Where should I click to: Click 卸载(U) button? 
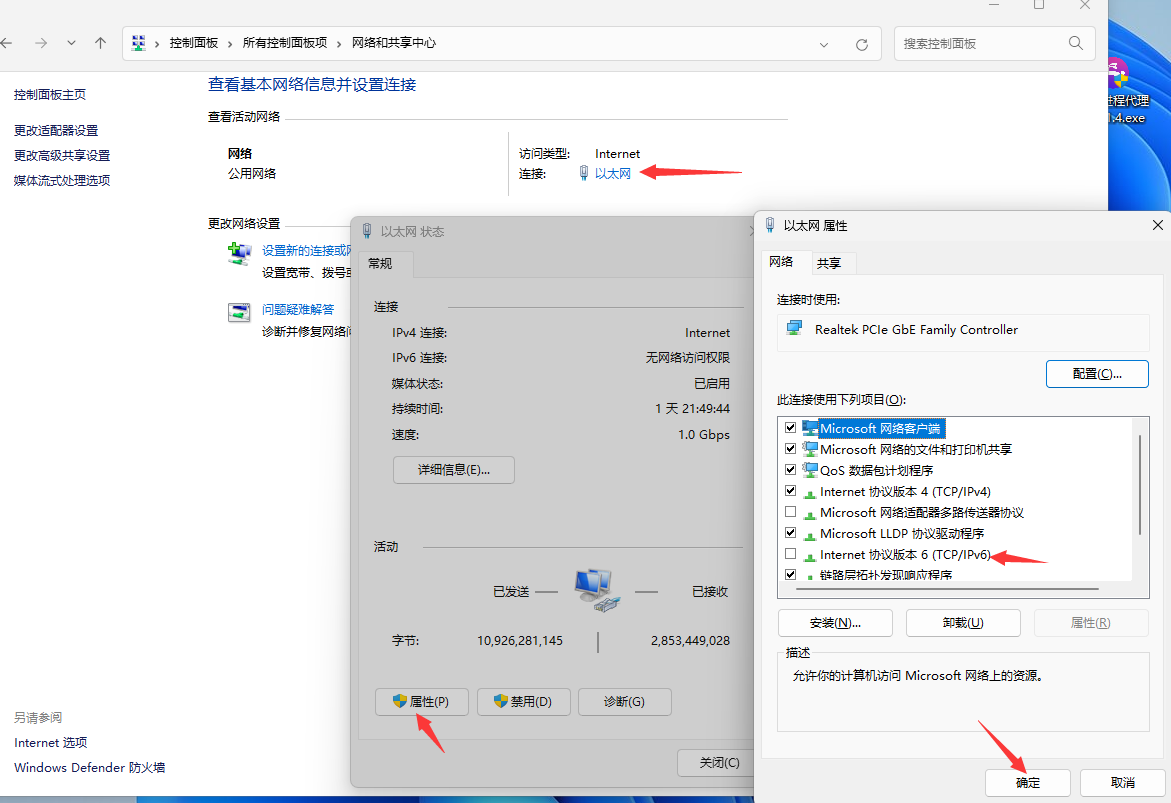(963, 622)
